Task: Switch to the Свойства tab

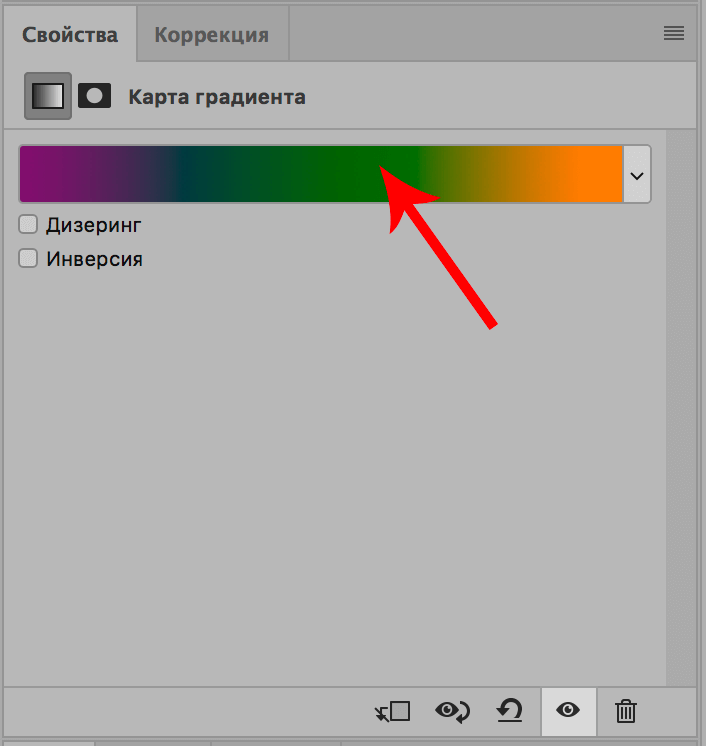Action: click(x=71, y=35)
